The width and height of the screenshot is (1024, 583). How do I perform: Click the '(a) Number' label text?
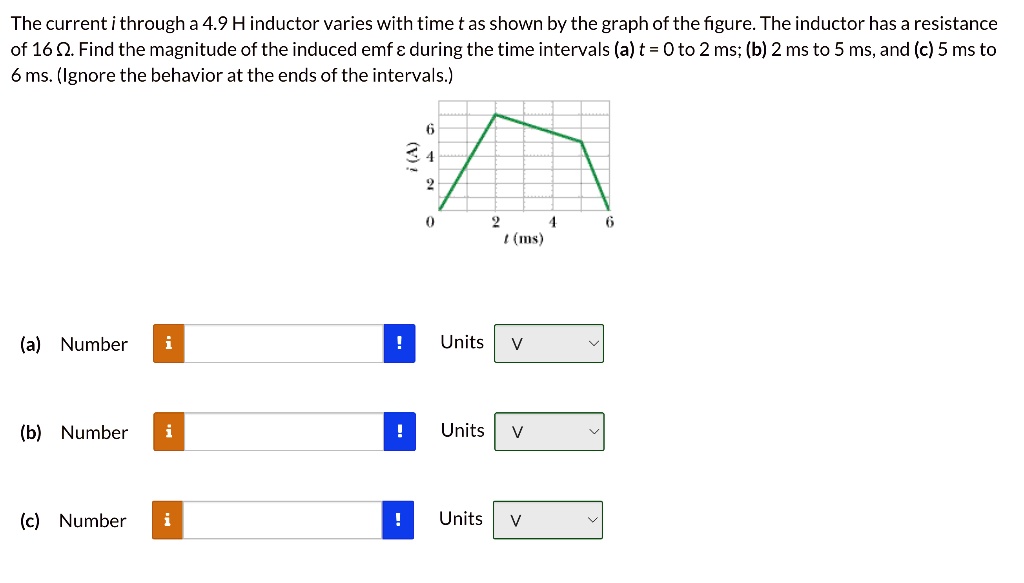coord(73,344)
